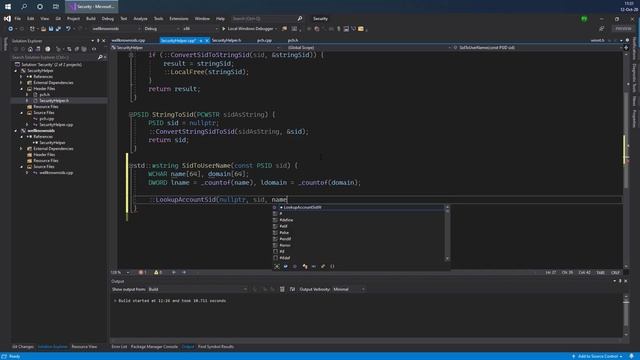Open Show output from Build dropdown
This screenshot has height=360, width=640.
(198, 289)
